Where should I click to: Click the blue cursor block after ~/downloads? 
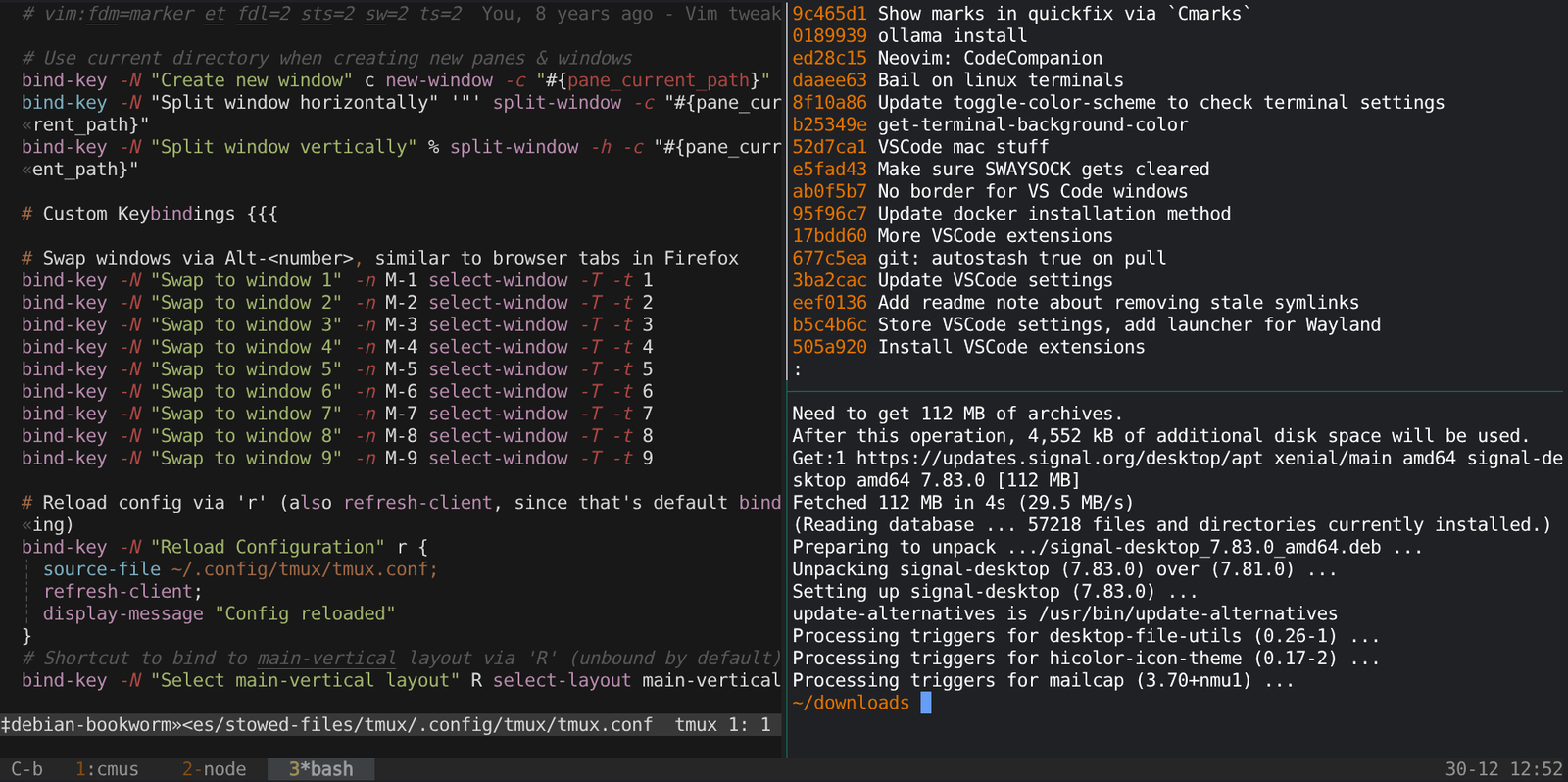(x=926, y=703)
